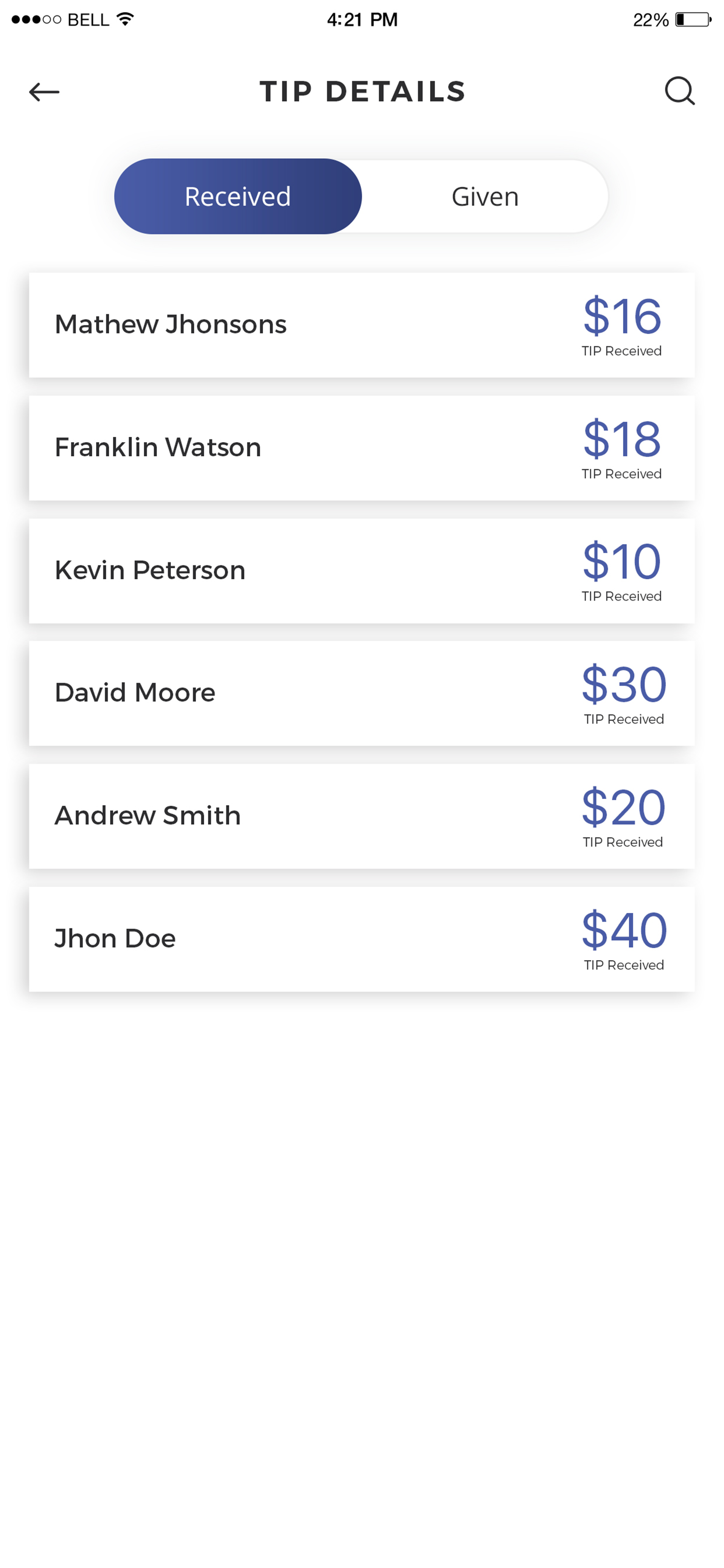Tap the Wi-Fi status icon
This screenshot has width=724, height=1568.
125,19
